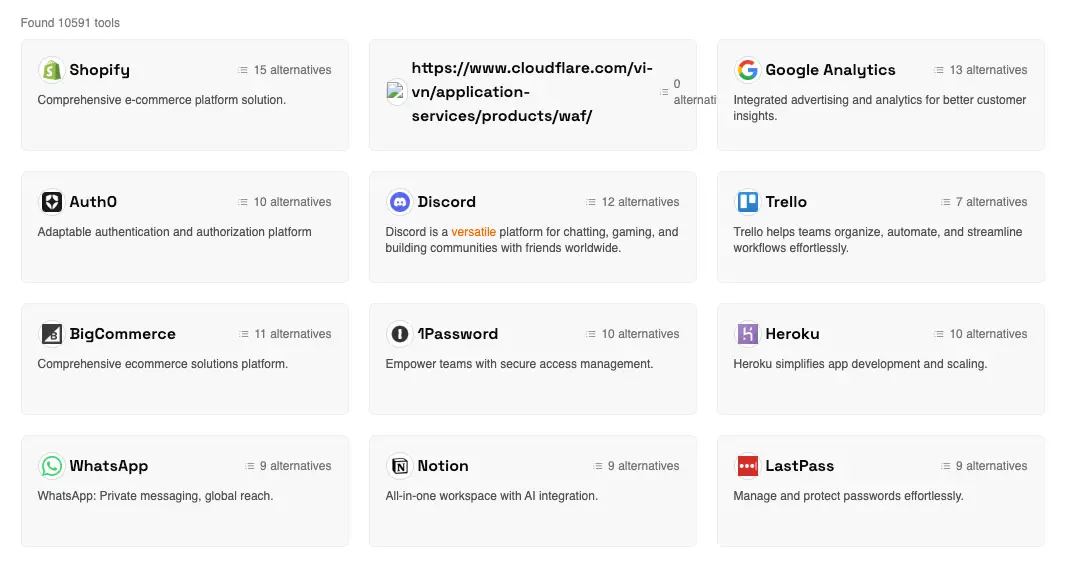Click the Trello board icon

coord(747,202)
